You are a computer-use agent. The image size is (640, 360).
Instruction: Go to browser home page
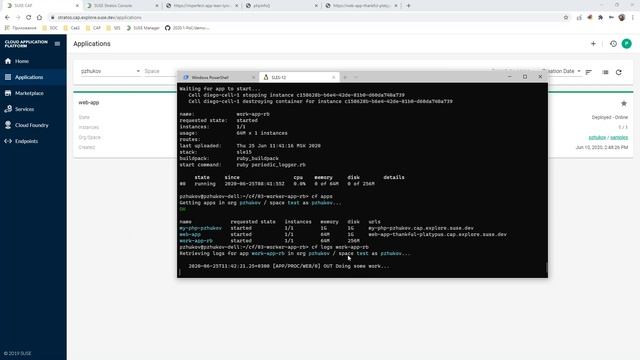click(39, 18)
